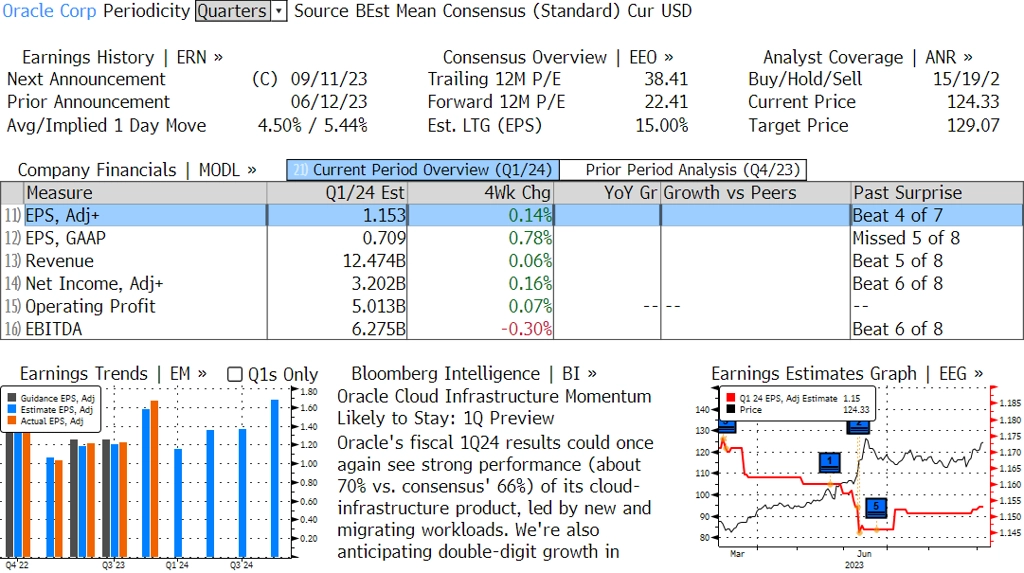Screen dimensions: 1024x573
Task: Select the Net Income, Adj+ row
Action: point(511,284)
